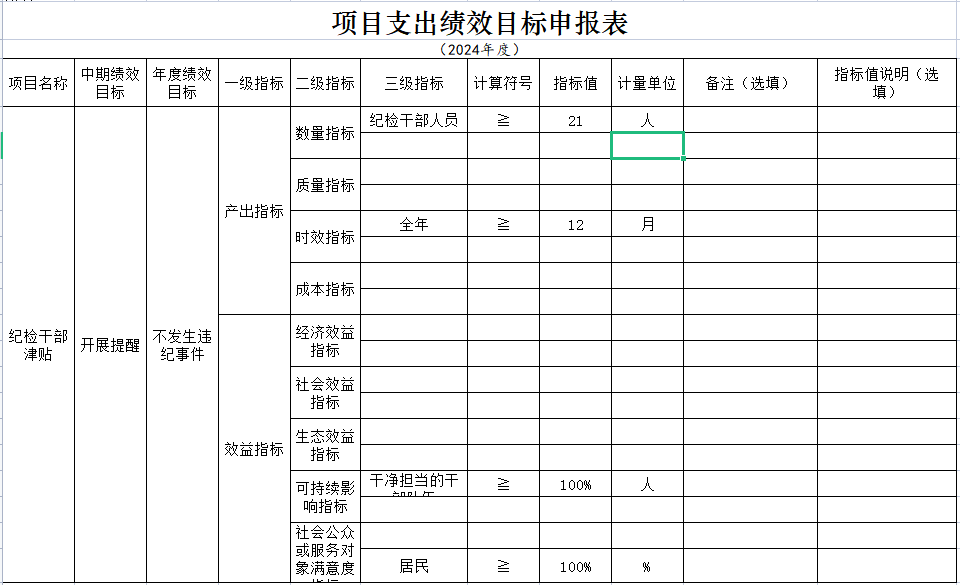Click the 指标值说明（选填） header cell
The image size is (960, 585).
point(887,83)
